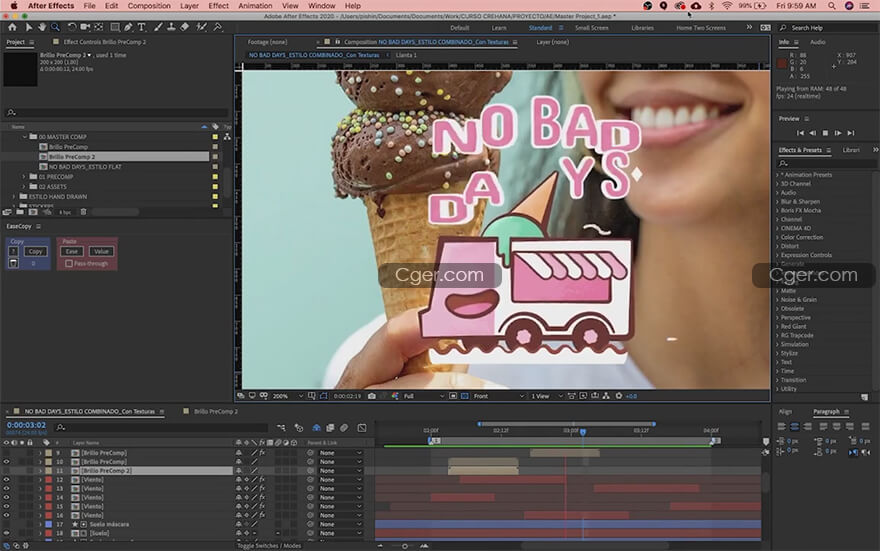The height and width of the screenshot is (551, 880).
Task: Select the Eraser tool
Action: click(185, 27)
